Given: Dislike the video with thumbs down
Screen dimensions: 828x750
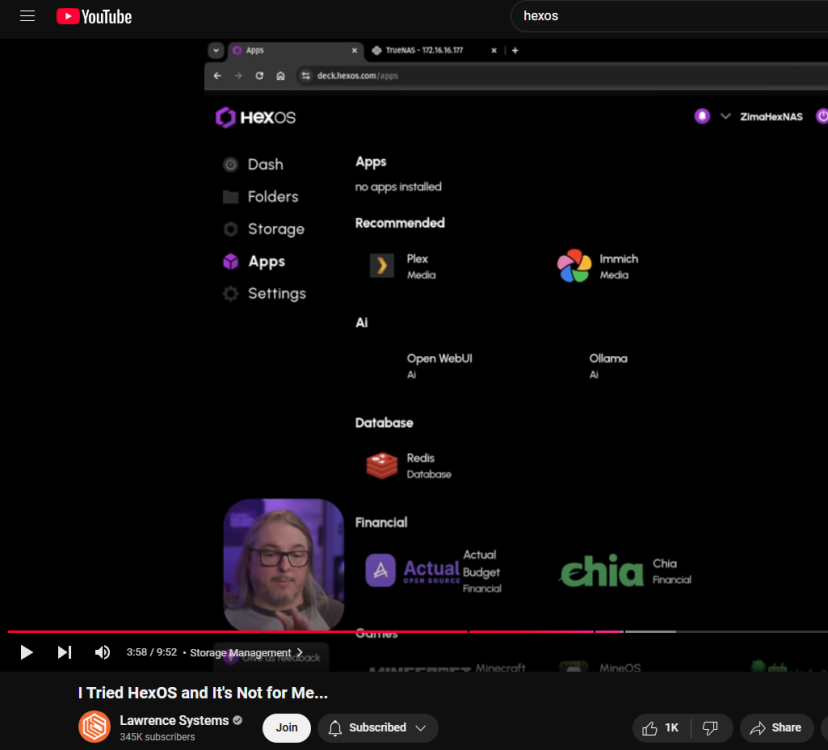Looking at the screenshot, I should pos(710,728).
